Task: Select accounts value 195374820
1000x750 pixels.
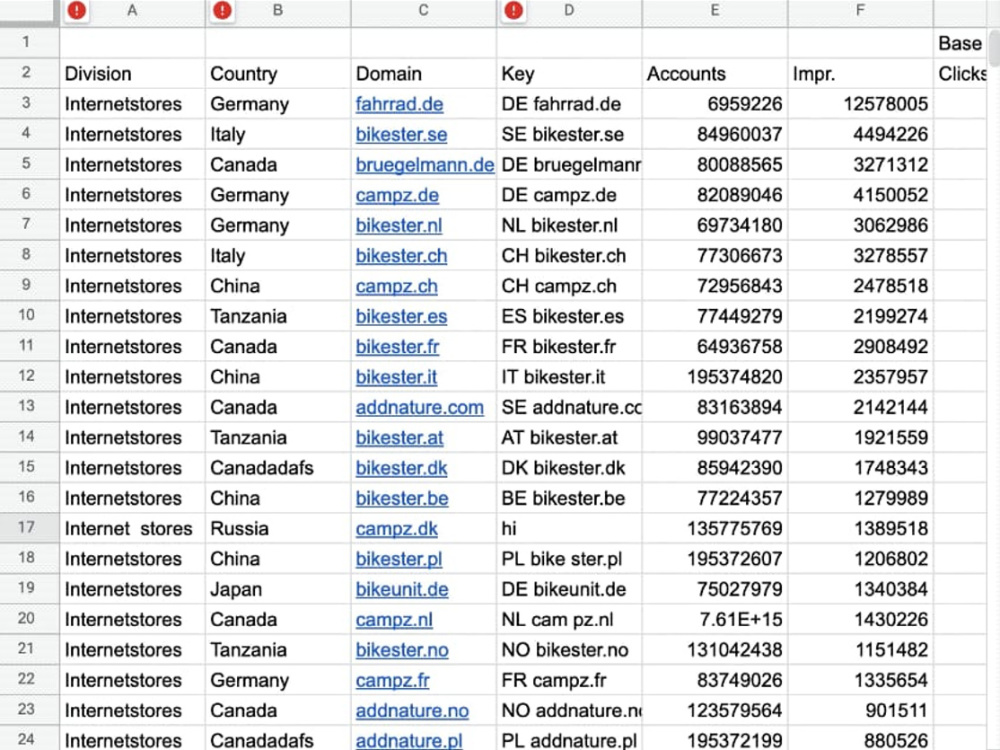Action: [715, 376]
